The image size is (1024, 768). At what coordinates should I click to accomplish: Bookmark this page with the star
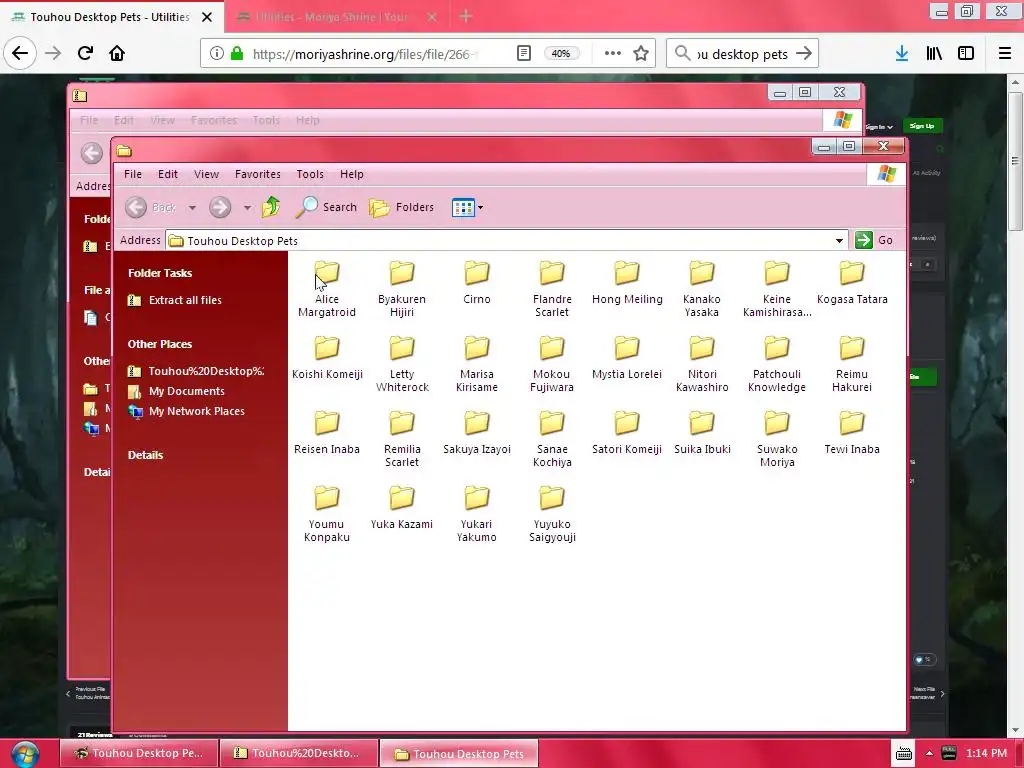[641, 54]
